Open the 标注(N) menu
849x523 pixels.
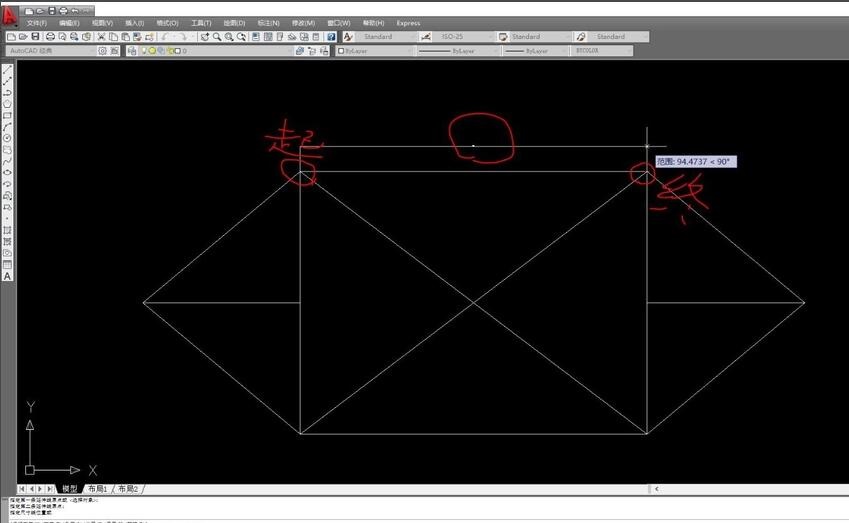(x=269, y=23)
